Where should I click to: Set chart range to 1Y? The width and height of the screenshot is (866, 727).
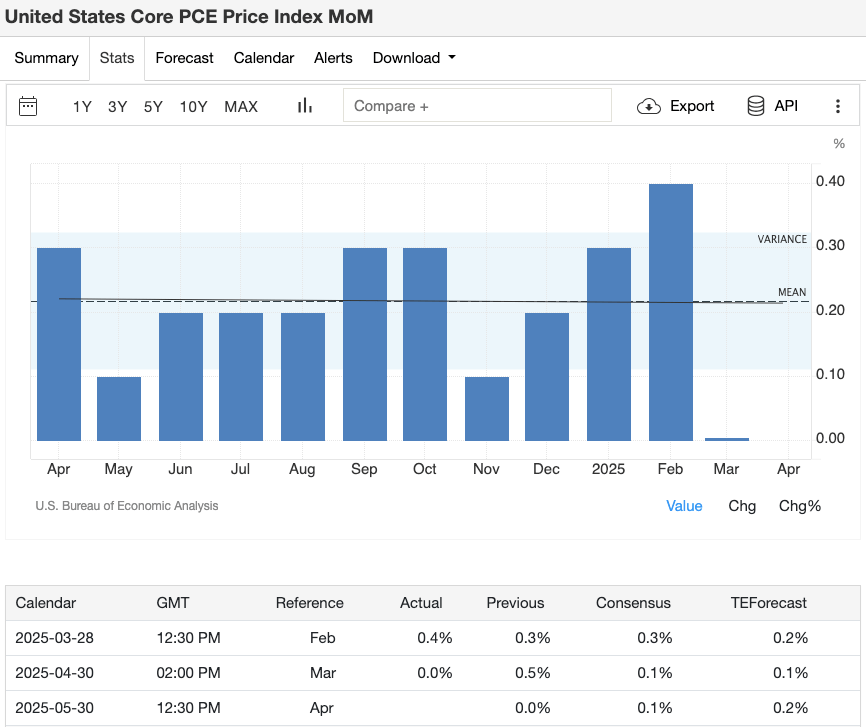coord(82,106)
